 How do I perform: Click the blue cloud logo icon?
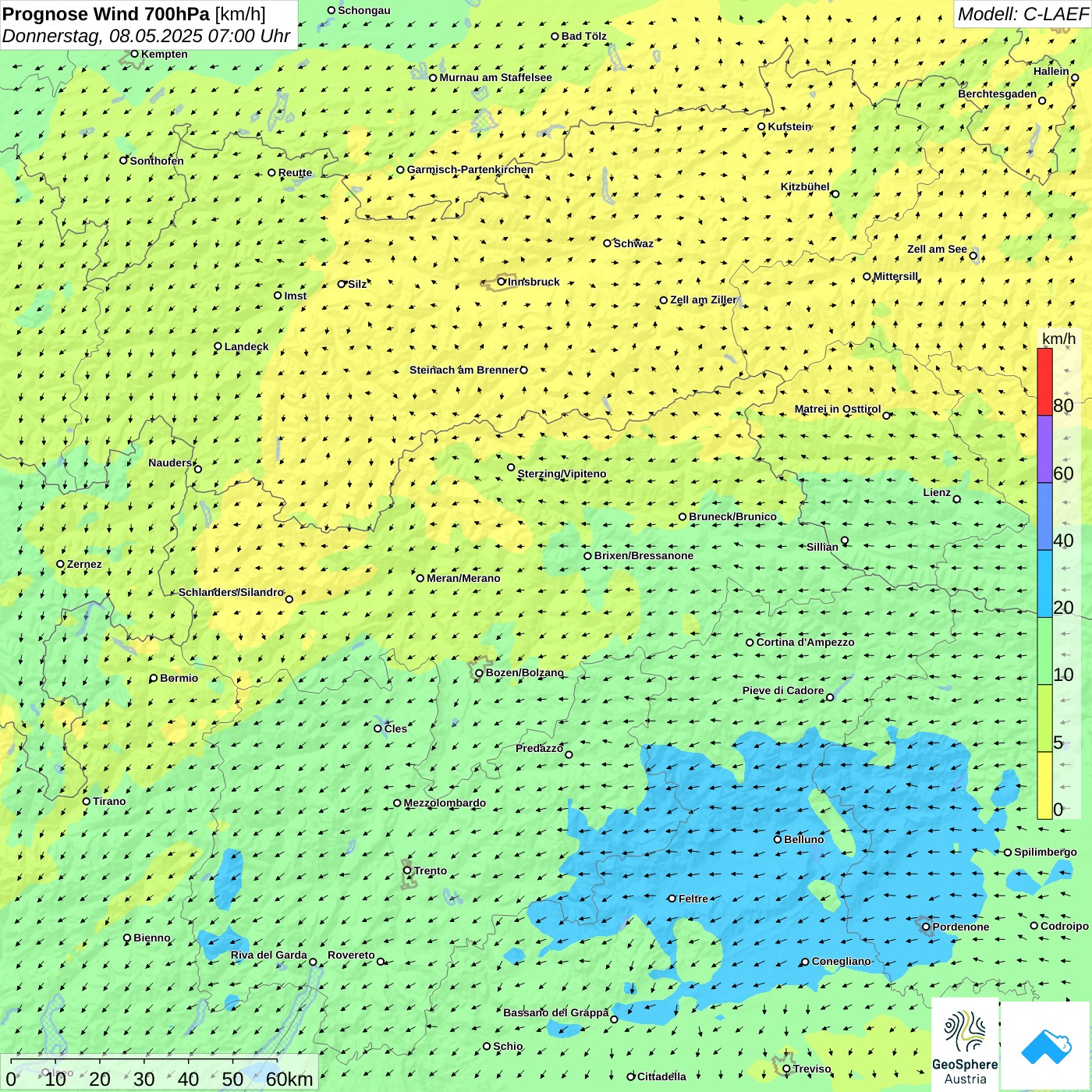(1046, 1047)
